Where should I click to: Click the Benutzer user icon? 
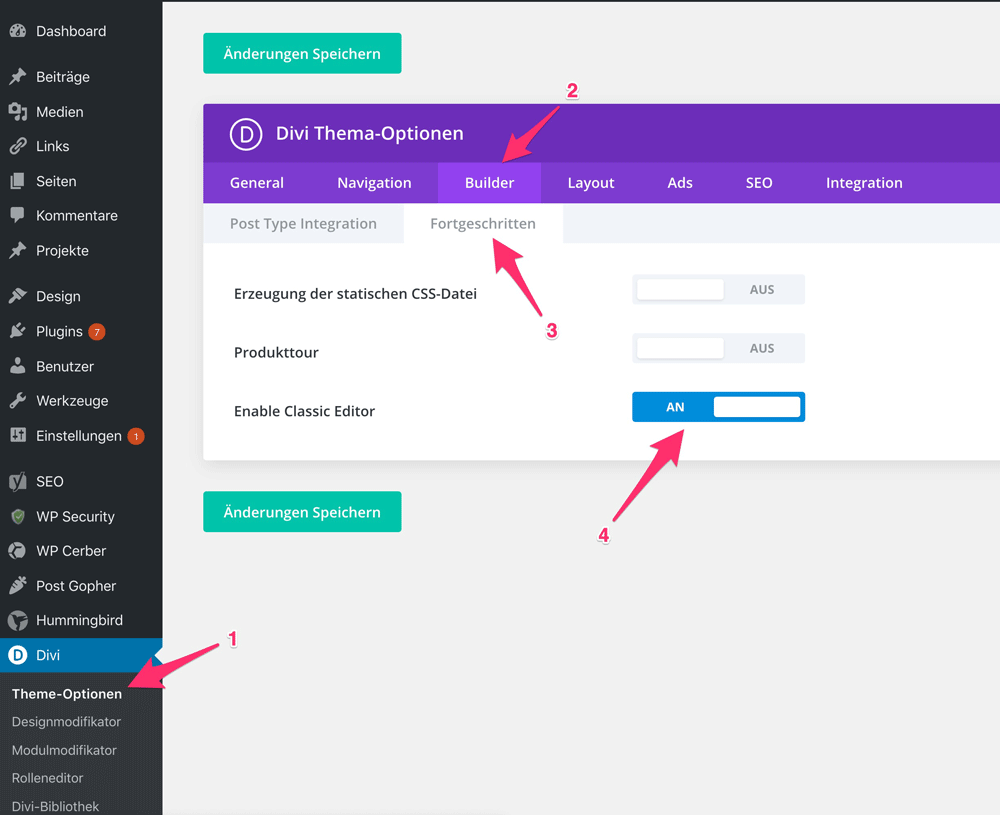[x=18, y=366]
